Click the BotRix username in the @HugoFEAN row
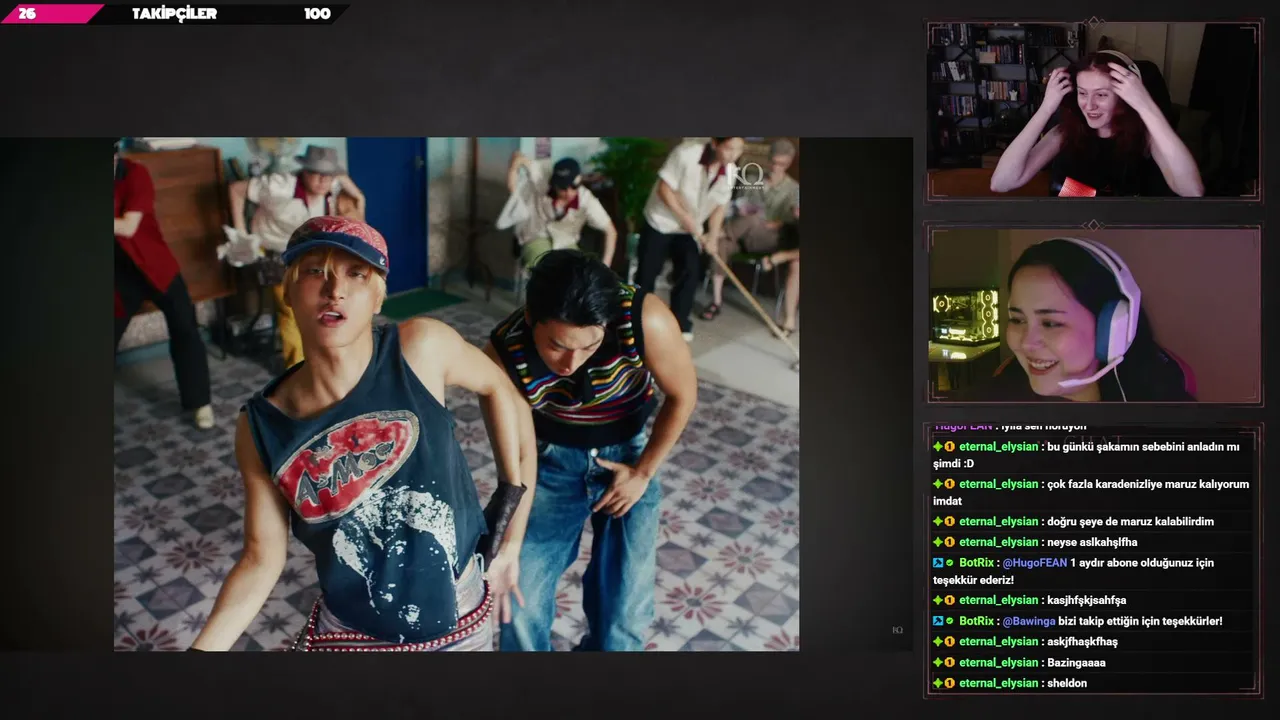The image size is (1280, 720). (x=977, y=563)
